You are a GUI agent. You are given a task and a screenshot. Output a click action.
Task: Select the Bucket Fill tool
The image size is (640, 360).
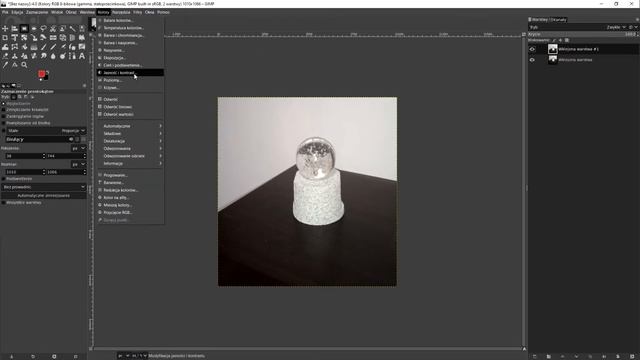tap(24, 47)
